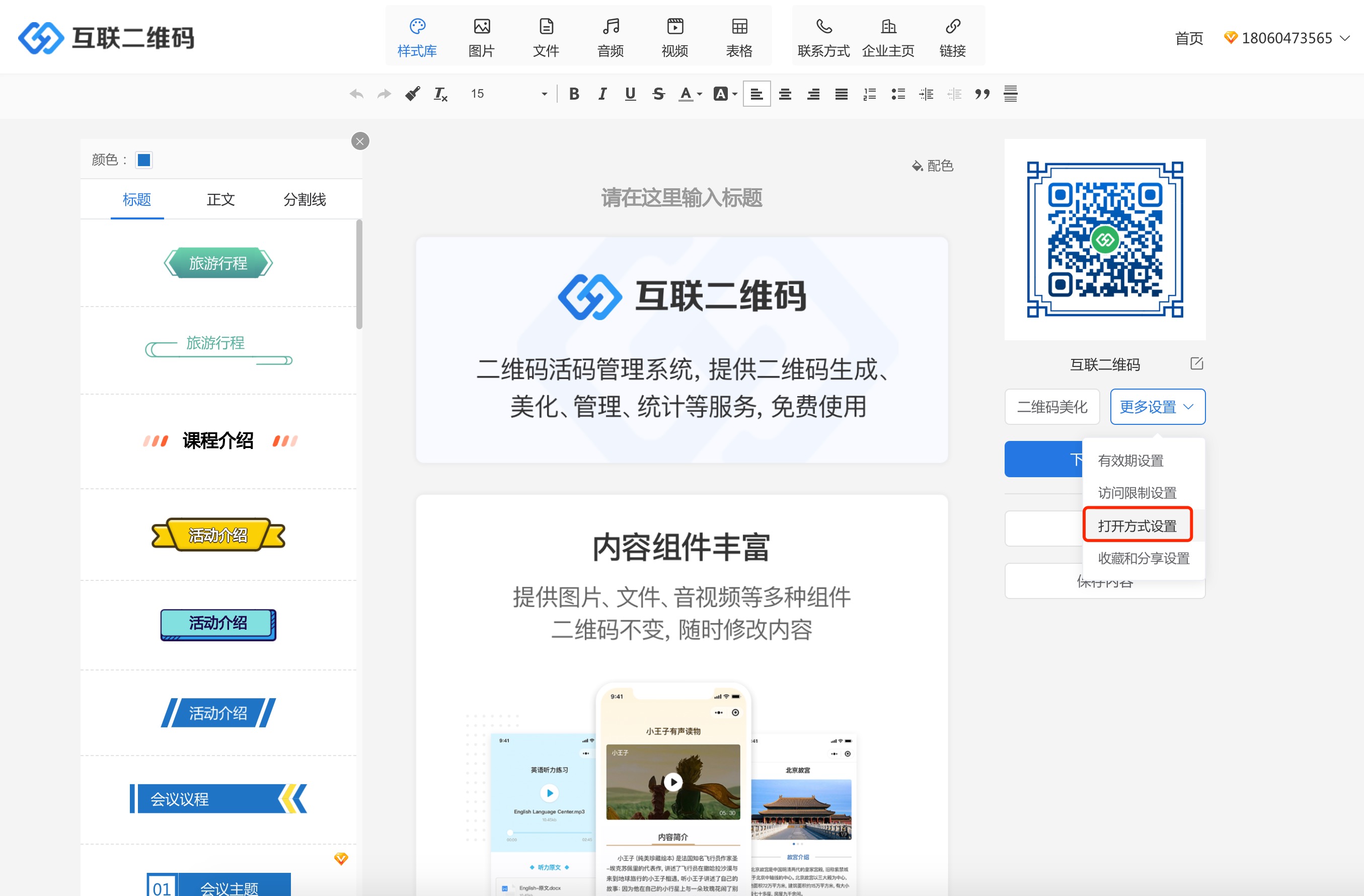Screen dimensions: 1364x896
Task: Align text right
Action: pos(813,94)
